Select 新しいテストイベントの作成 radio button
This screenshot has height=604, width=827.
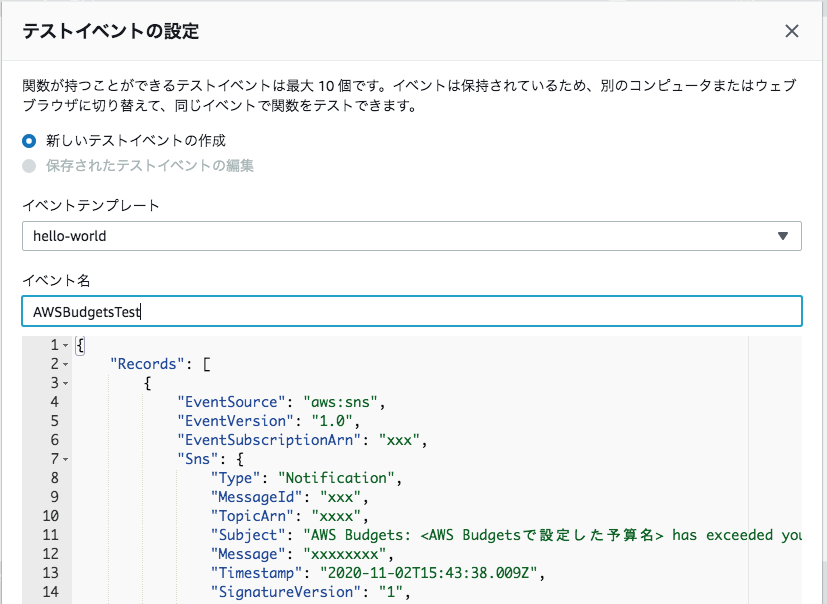click(26, 141)
